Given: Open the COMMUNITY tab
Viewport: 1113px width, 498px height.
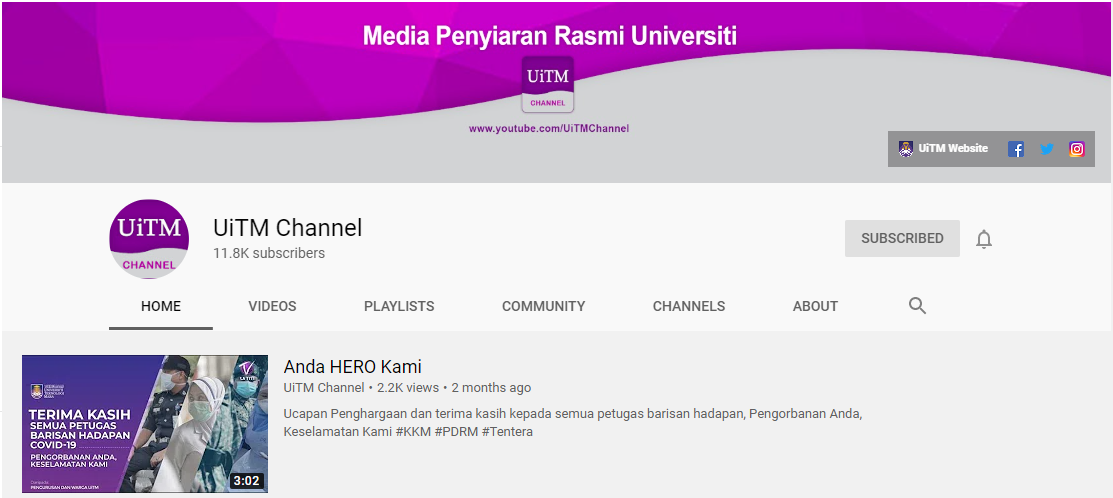Looking at the screenshot, I should [544, 306].
